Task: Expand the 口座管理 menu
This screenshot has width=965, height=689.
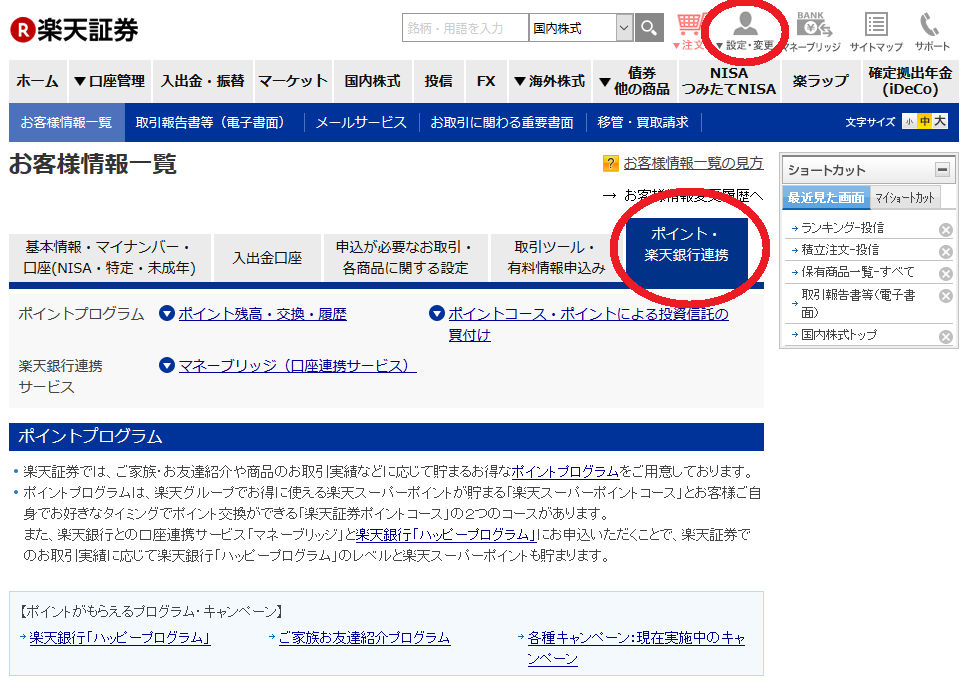Action: pos(109,81)
